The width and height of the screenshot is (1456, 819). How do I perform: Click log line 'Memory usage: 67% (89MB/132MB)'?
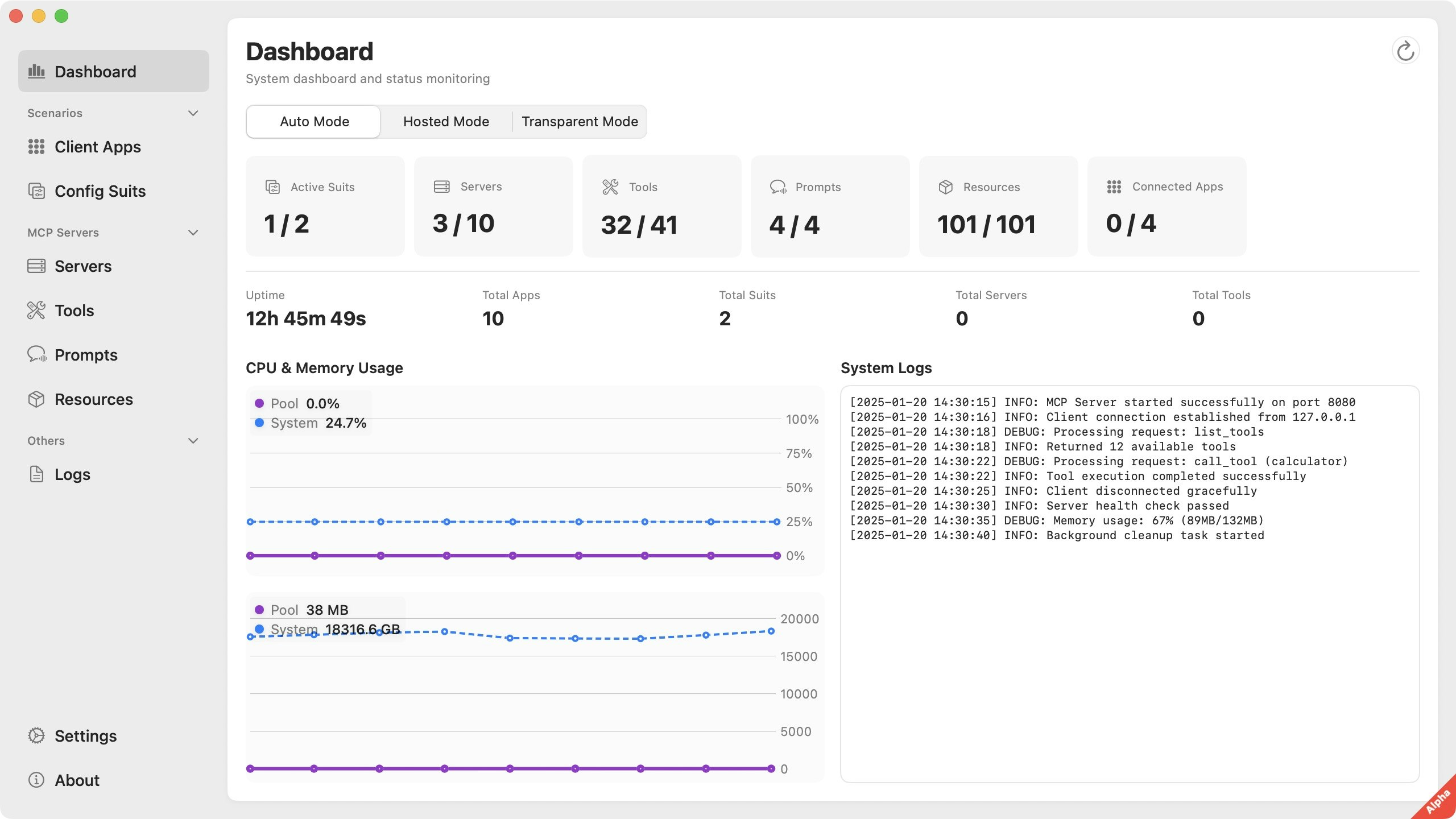tap(1057, 520)
